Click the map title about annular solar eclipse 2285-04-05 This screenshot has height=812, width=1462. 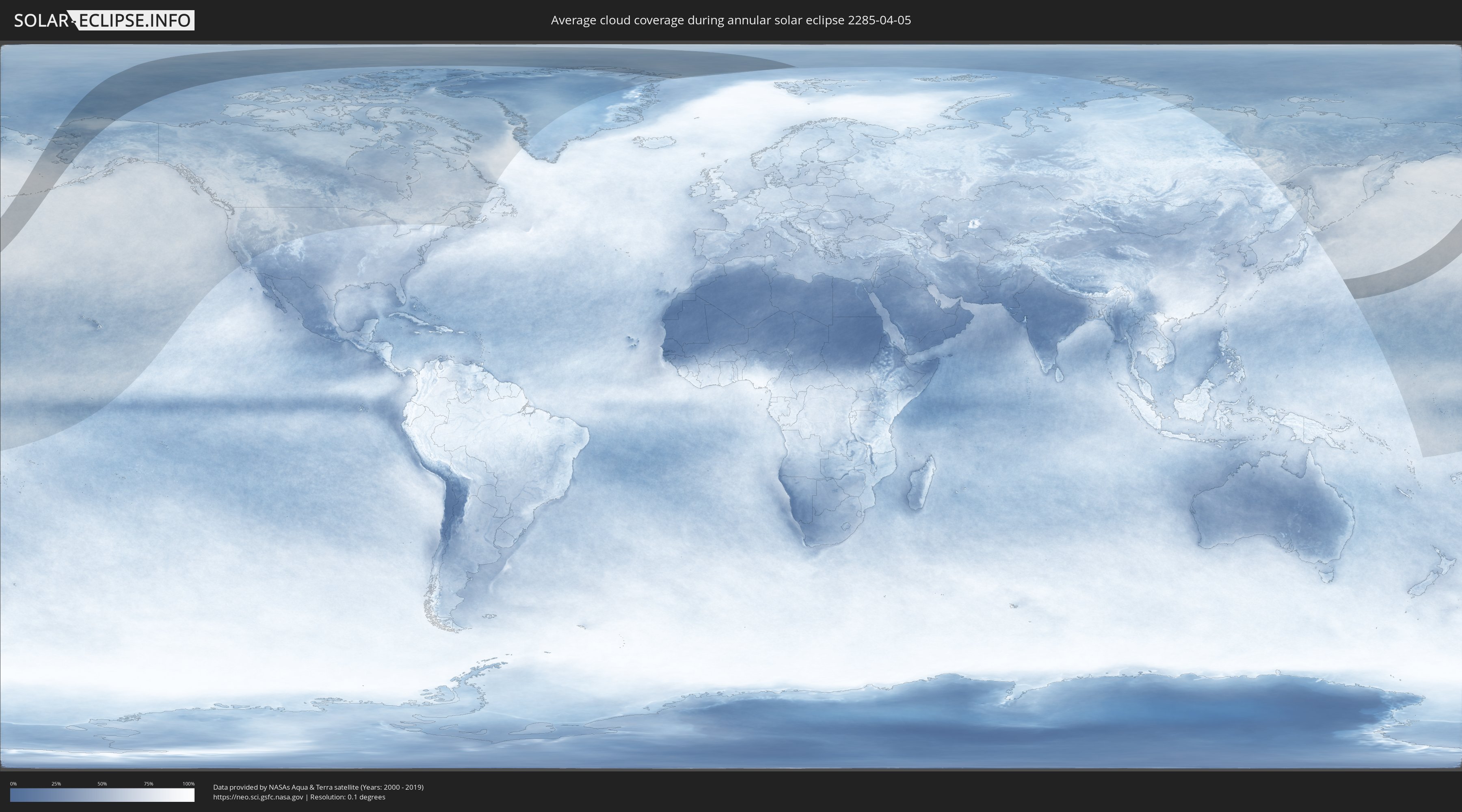(x=731, y=20)
